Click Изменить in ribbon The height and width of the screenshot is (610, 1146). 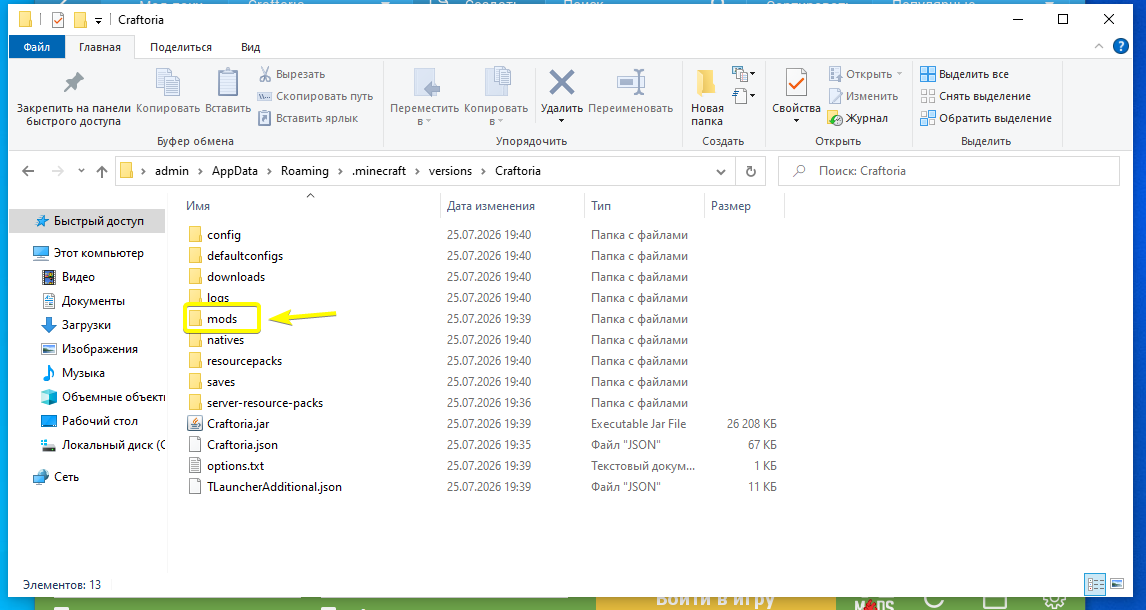(x=863, y=96)
